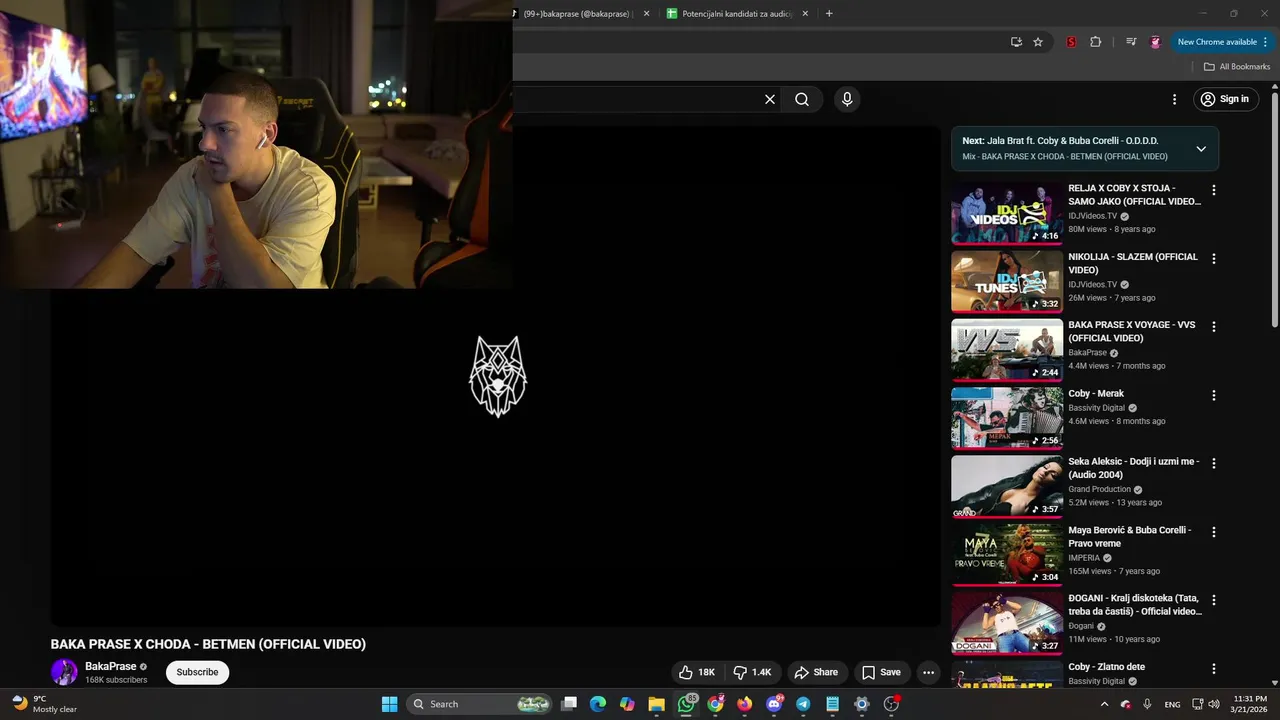
Task: Open BakaPrase channel name link
Action: point(111,666)
